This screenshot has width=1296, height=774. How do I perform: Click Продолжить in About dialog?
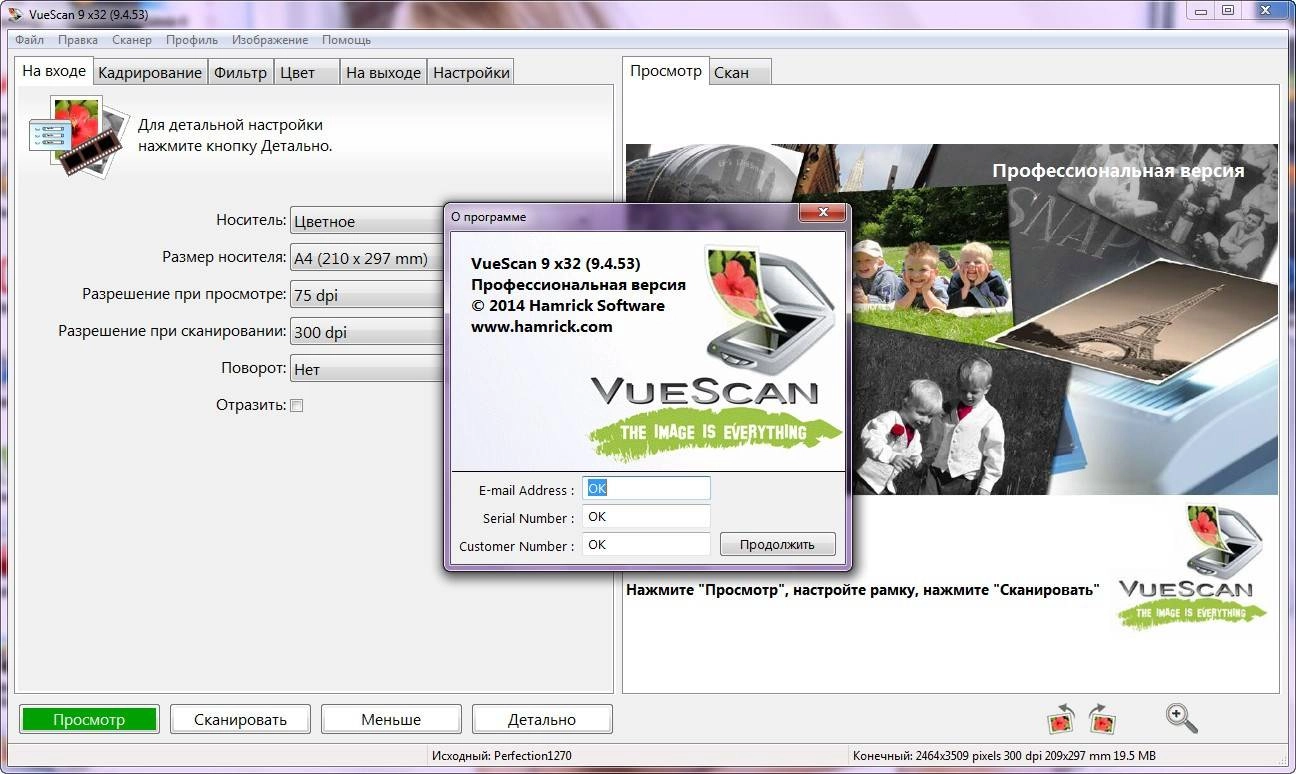(777, 545)
